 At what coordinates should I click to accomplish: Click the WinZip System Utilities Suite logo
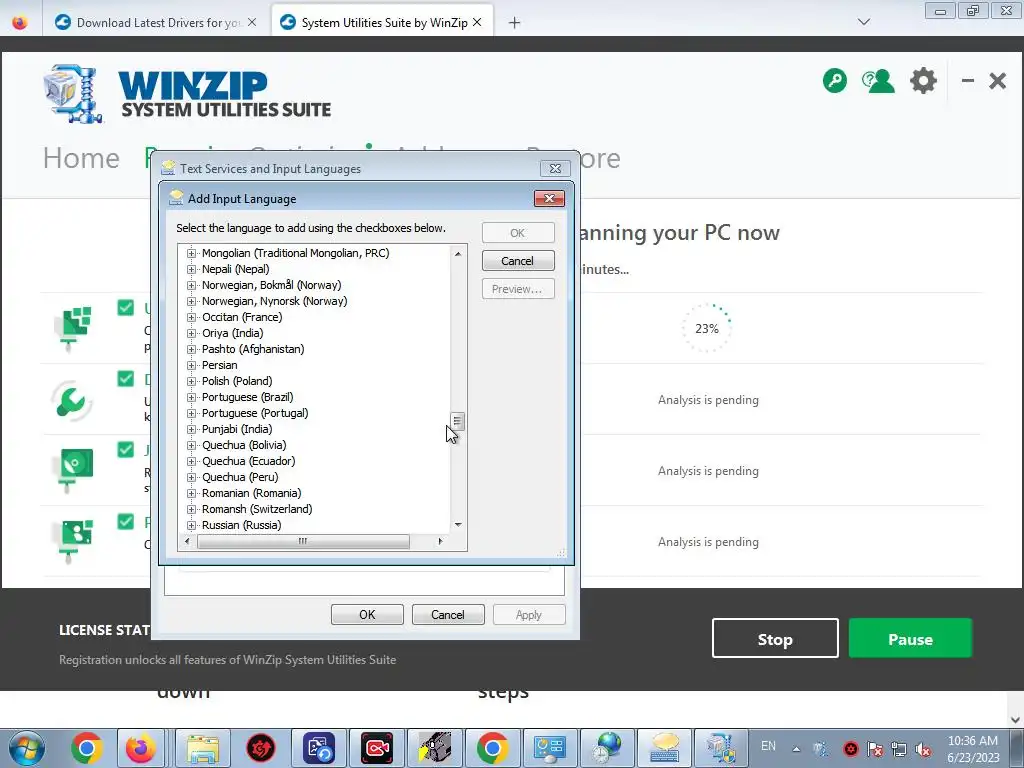pos(188,94)
